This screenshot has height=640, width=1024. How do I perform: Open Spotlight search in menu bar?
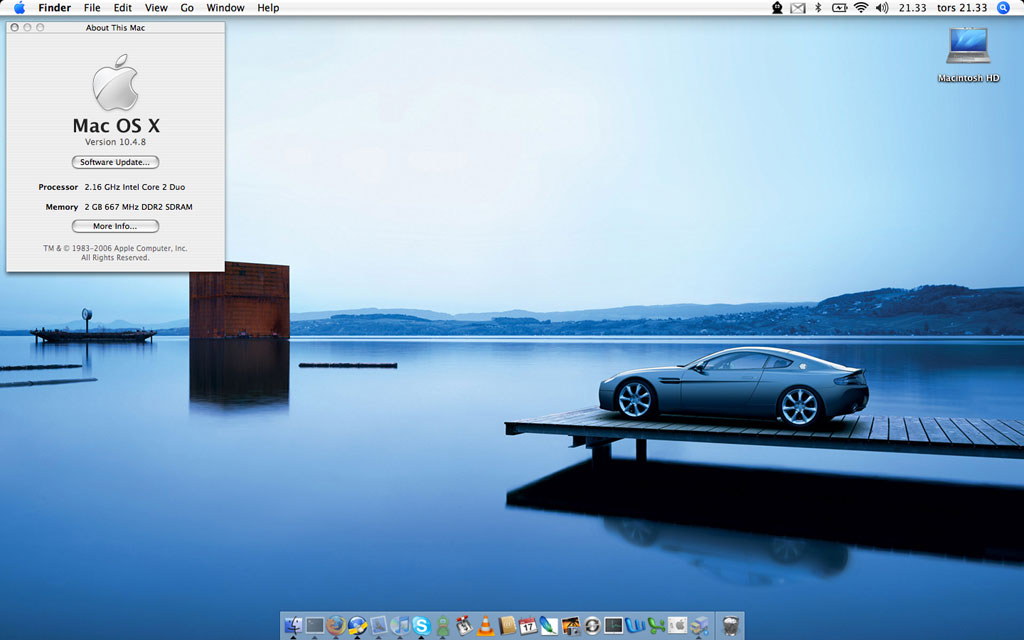tap(1004, 8)
